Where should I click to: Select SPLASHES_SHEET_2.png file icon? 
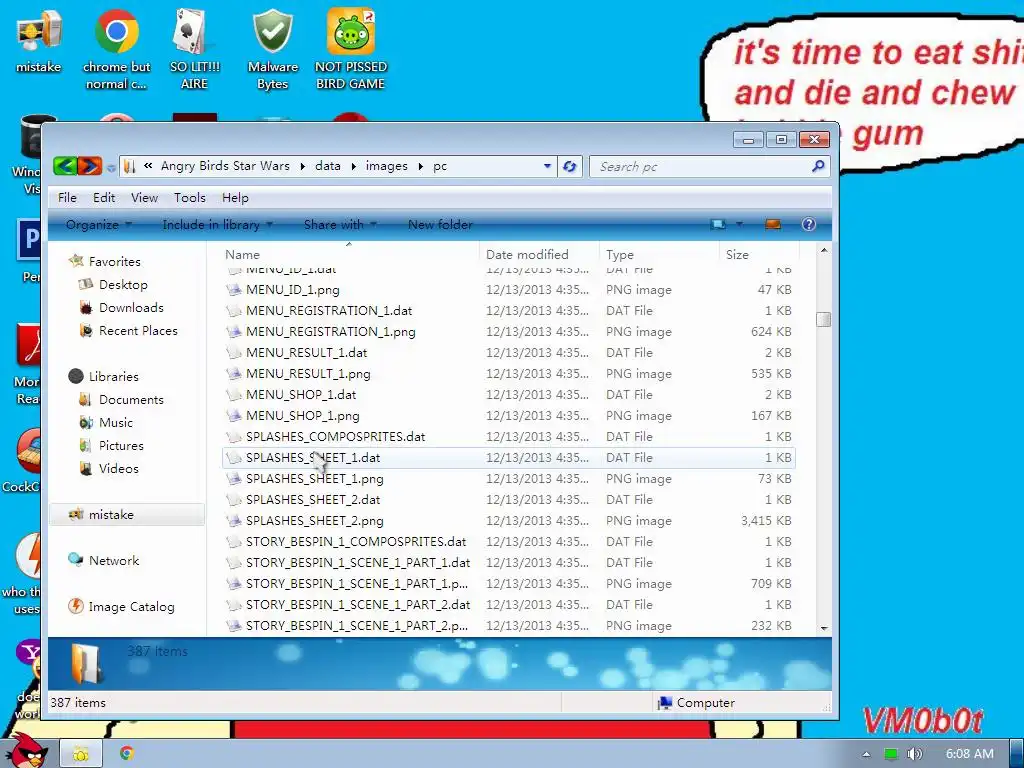[234, 520]
